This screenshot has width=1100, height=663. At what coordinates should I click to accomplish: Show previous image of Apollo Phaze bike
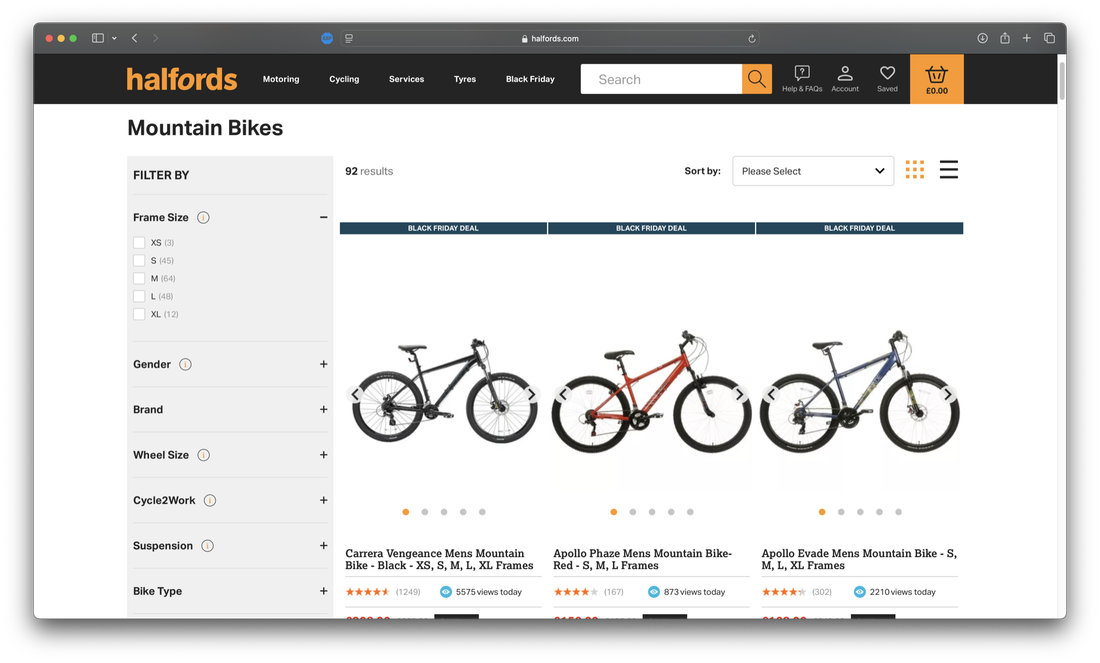(x=563, y=394)
